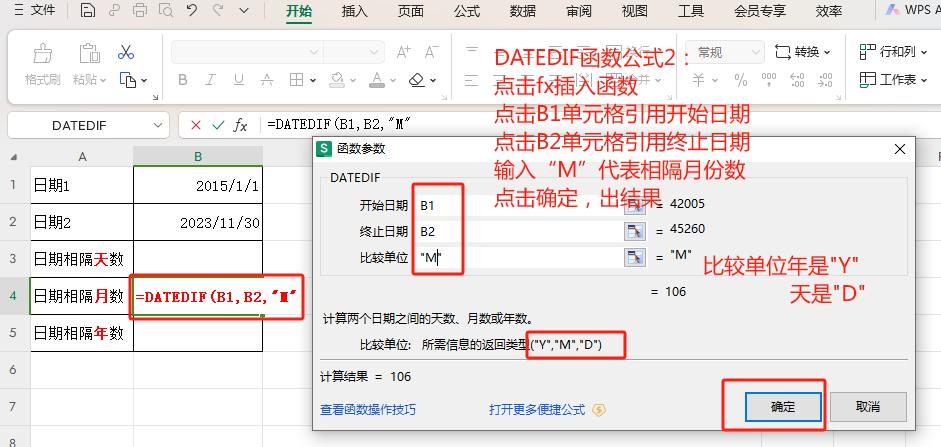Viewport: 941px width, 447px height.
Task: Click the 终止日期 input field
Action: tap(520, 232)
